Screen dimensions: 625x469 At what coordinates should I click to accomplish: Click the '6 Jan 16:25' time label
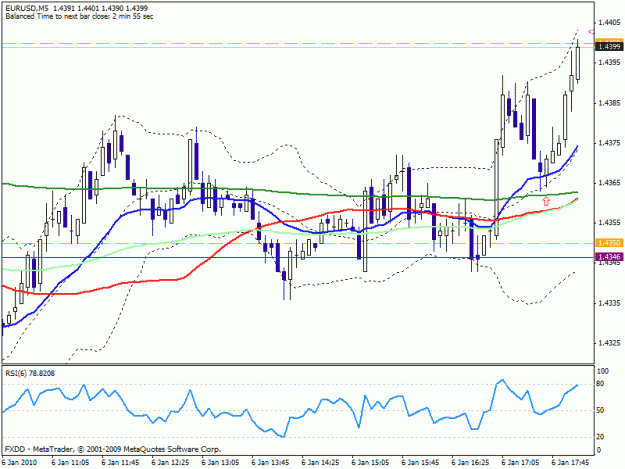[x=470, y=463]
